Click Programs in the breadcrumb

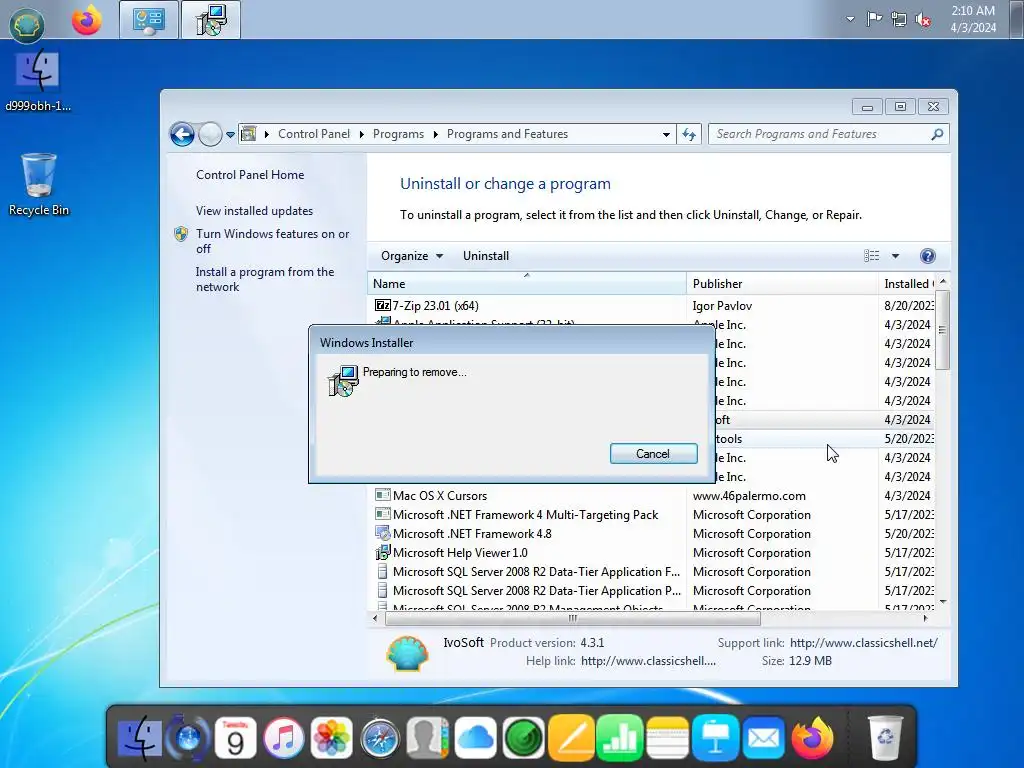point(398,134)
